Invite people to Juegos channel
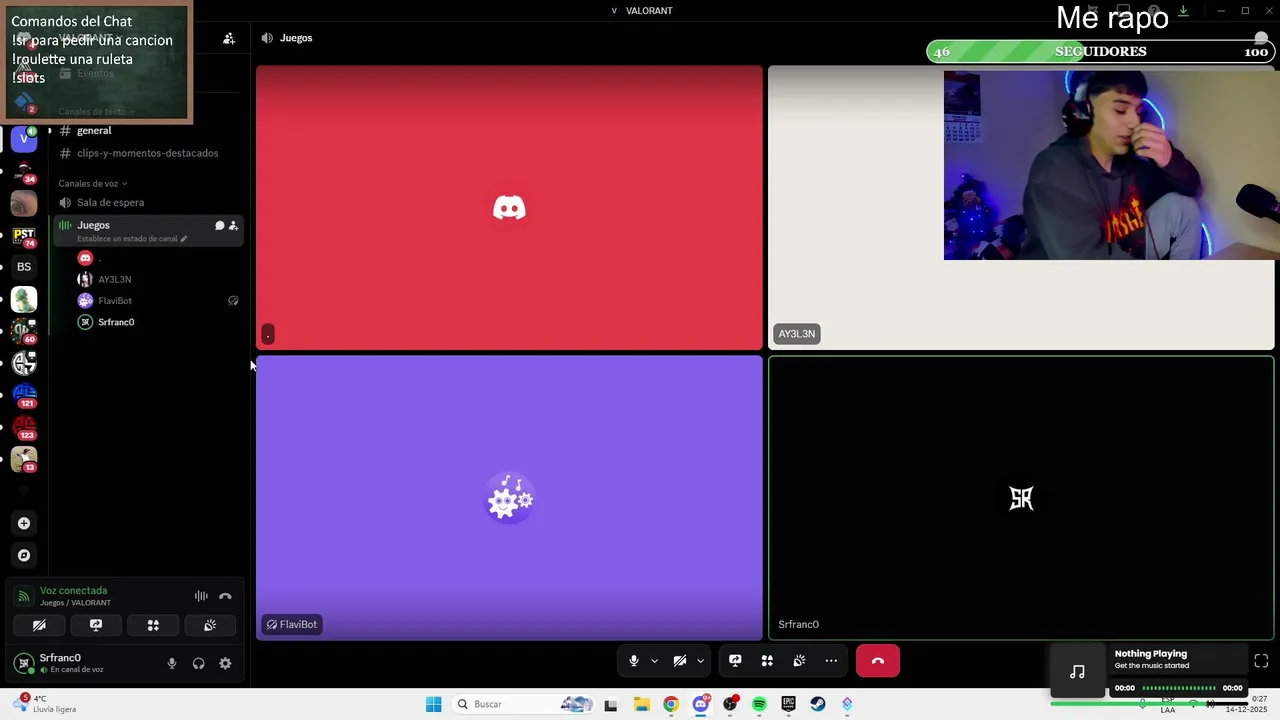The height and width of the screenshot is (720, 1280). point(233,225)
